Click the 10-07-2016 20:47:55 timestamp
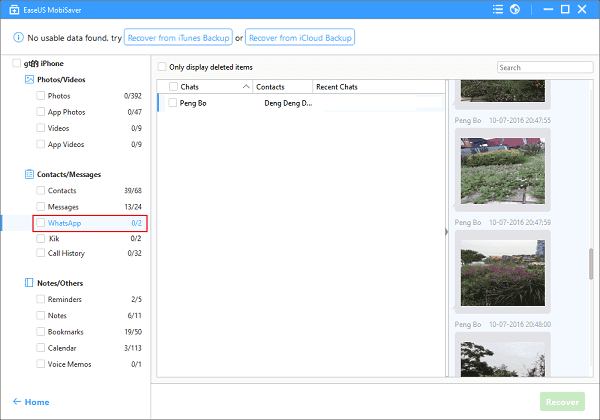The width and height of the screenshot is (600, 420). pos(520,120)
